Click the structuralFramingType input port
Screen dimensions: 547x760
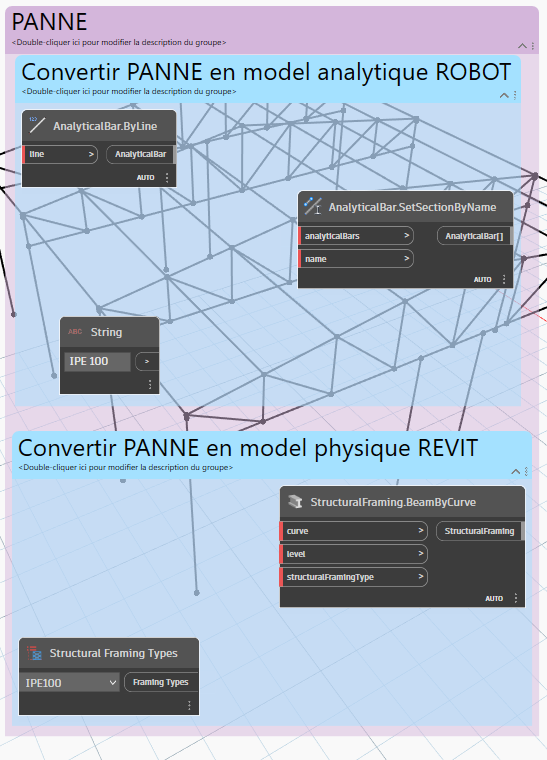click(354, 577)
